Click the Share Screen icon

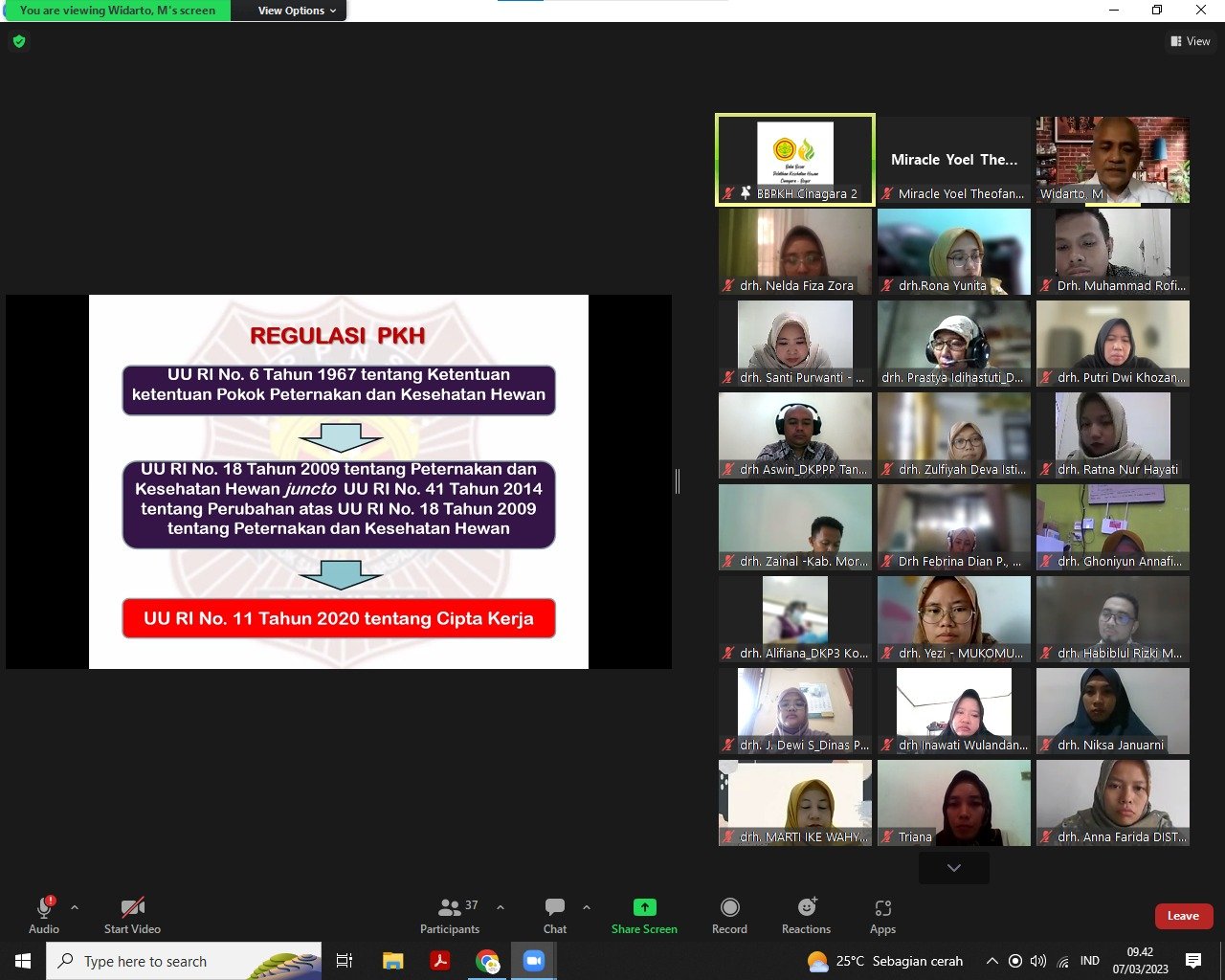pos(644,907)
